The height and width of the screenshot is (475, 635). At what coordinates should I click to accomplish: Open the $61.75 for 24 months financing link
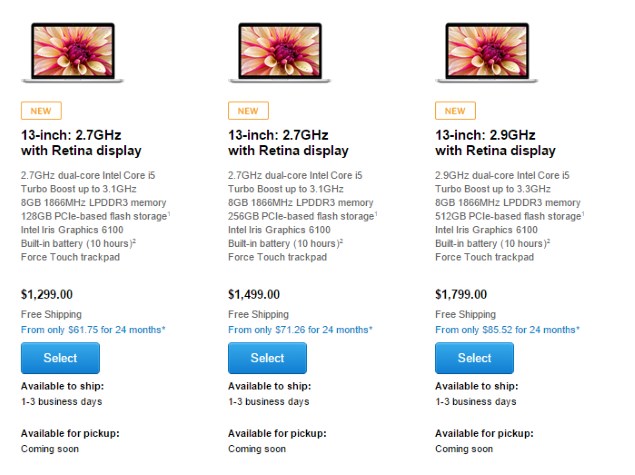[x=93, y=329]
